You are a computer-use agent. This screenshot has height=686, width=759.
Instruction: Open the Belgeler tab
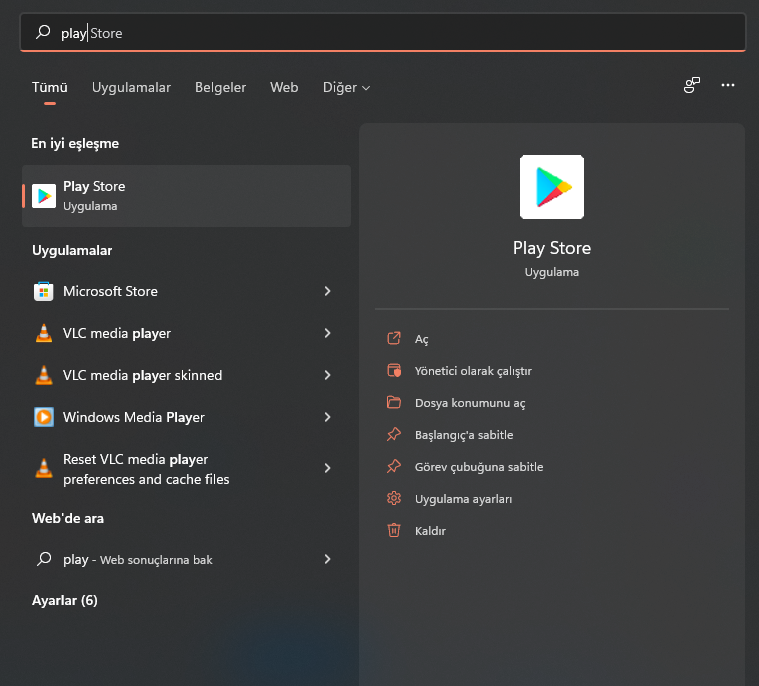[x=220, y=88]
